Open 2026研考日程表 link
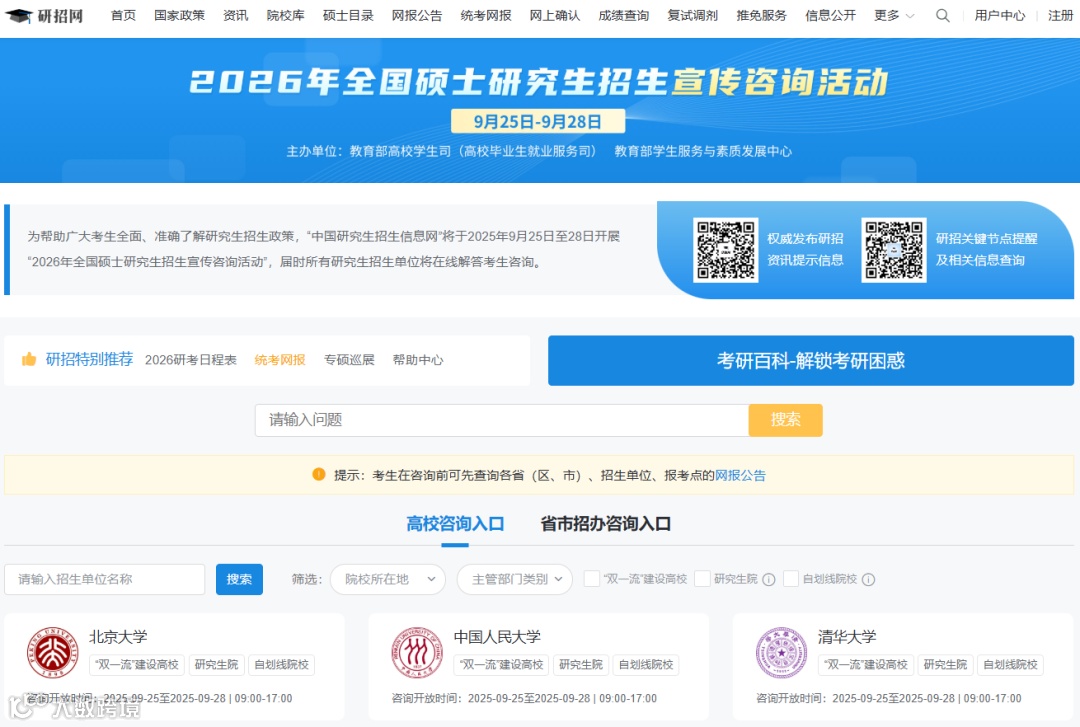The width and height of the screenshot is (1080, 727). coord(190,360)
